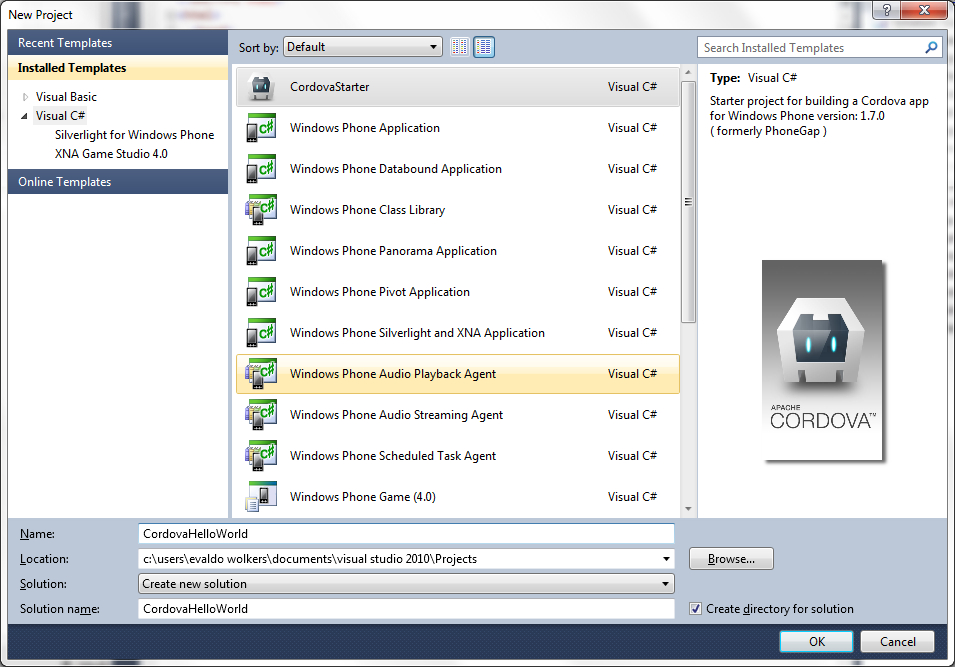
Task: Toggle Create directory for solution checkbox
Action: click(695, 608)
